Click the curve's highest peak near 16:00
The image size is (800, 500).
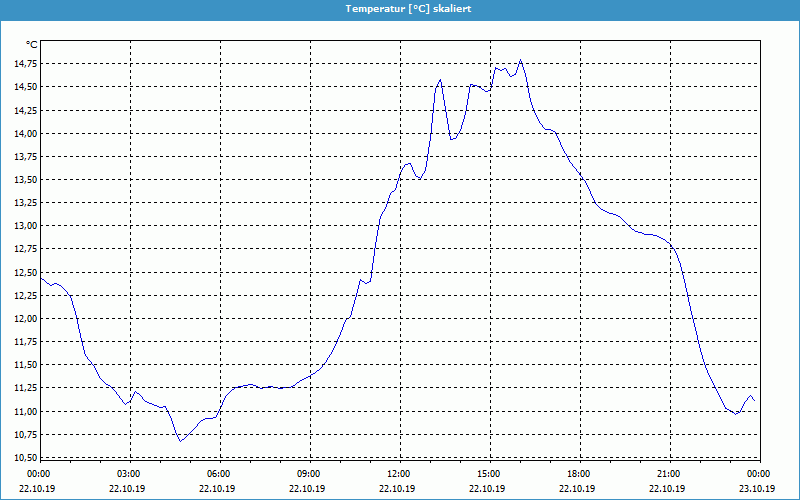point(521,61)
